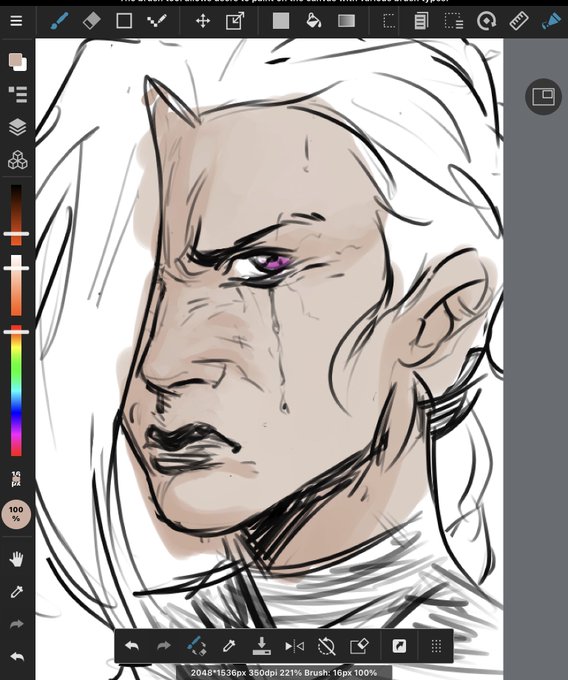The width and height of the screenshot is (568, 680).
Task: Open the copy document icon
Action: (x=421, y=21)
